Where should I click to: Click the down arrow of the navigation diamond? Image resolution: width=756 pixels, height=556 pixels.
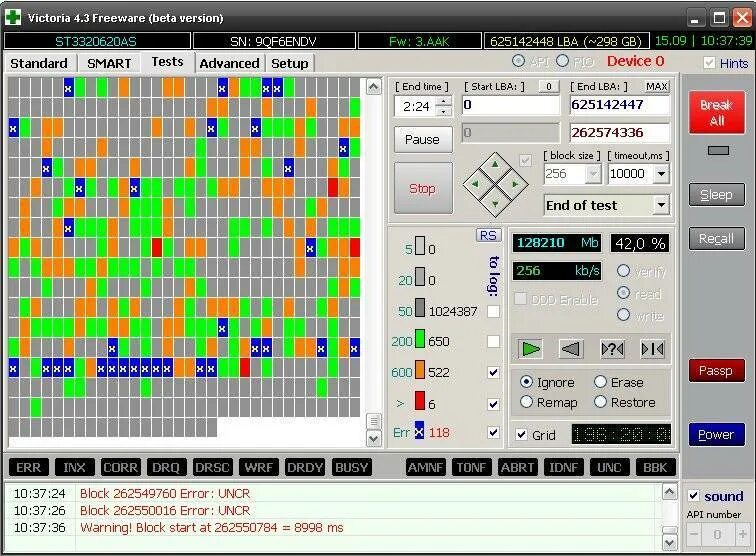(495, 203)
